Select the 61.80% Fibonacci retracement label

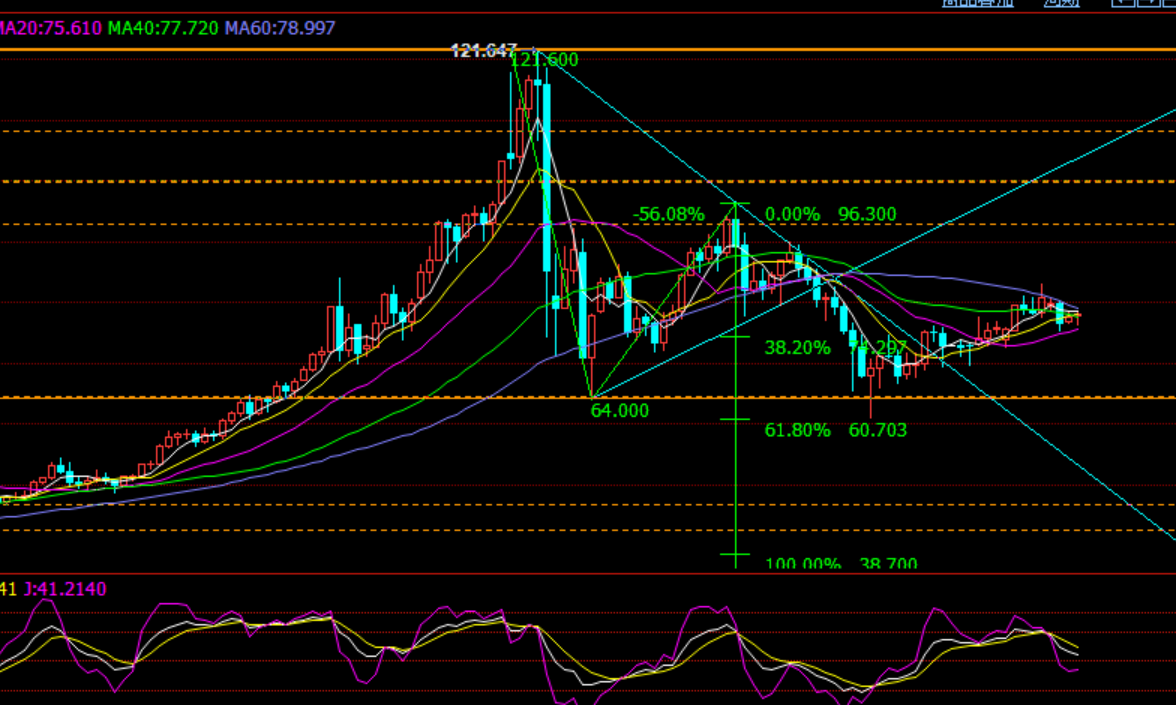coord(797,430)
